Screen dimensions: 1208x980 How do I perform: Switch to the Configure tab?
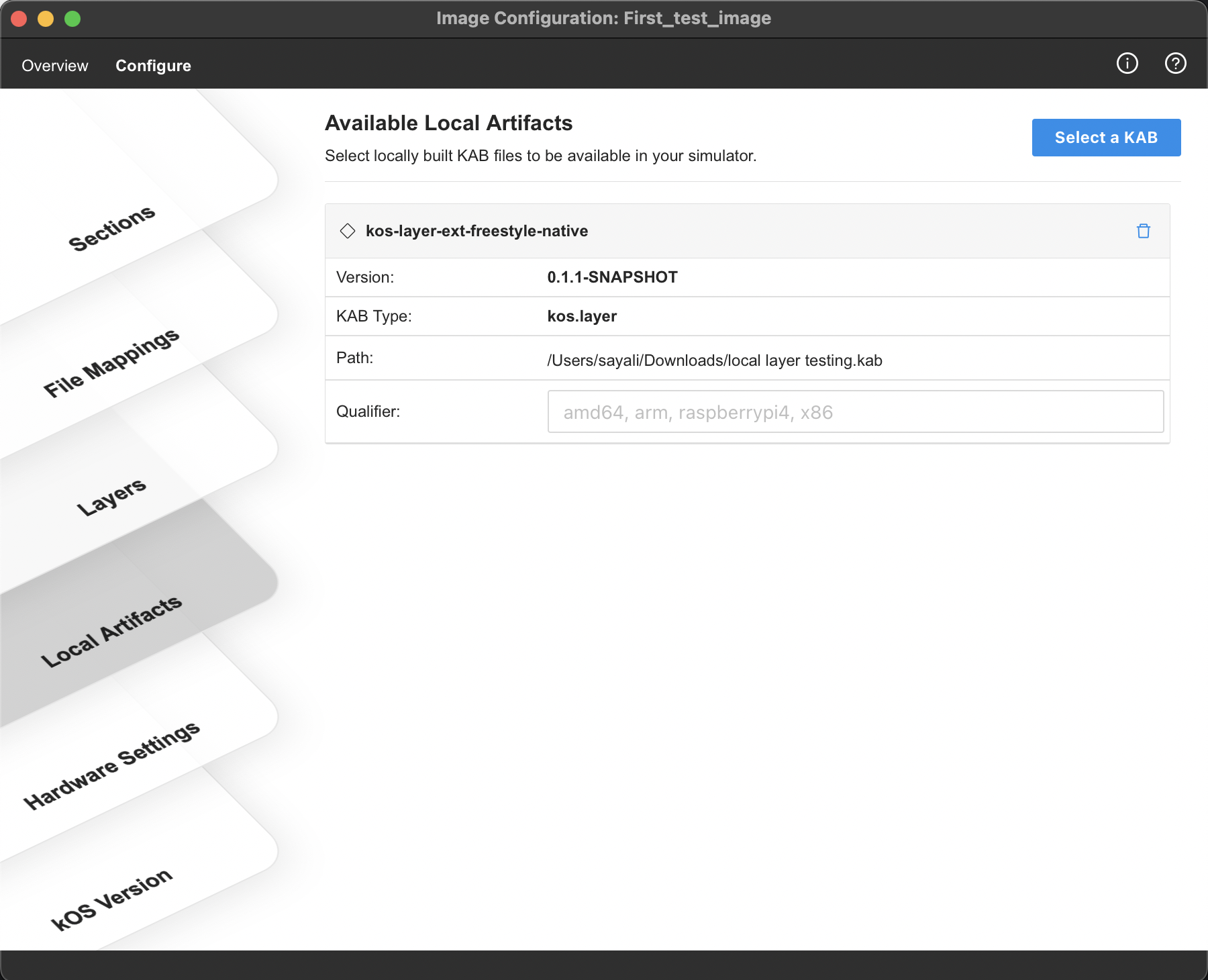coord(154,66)
